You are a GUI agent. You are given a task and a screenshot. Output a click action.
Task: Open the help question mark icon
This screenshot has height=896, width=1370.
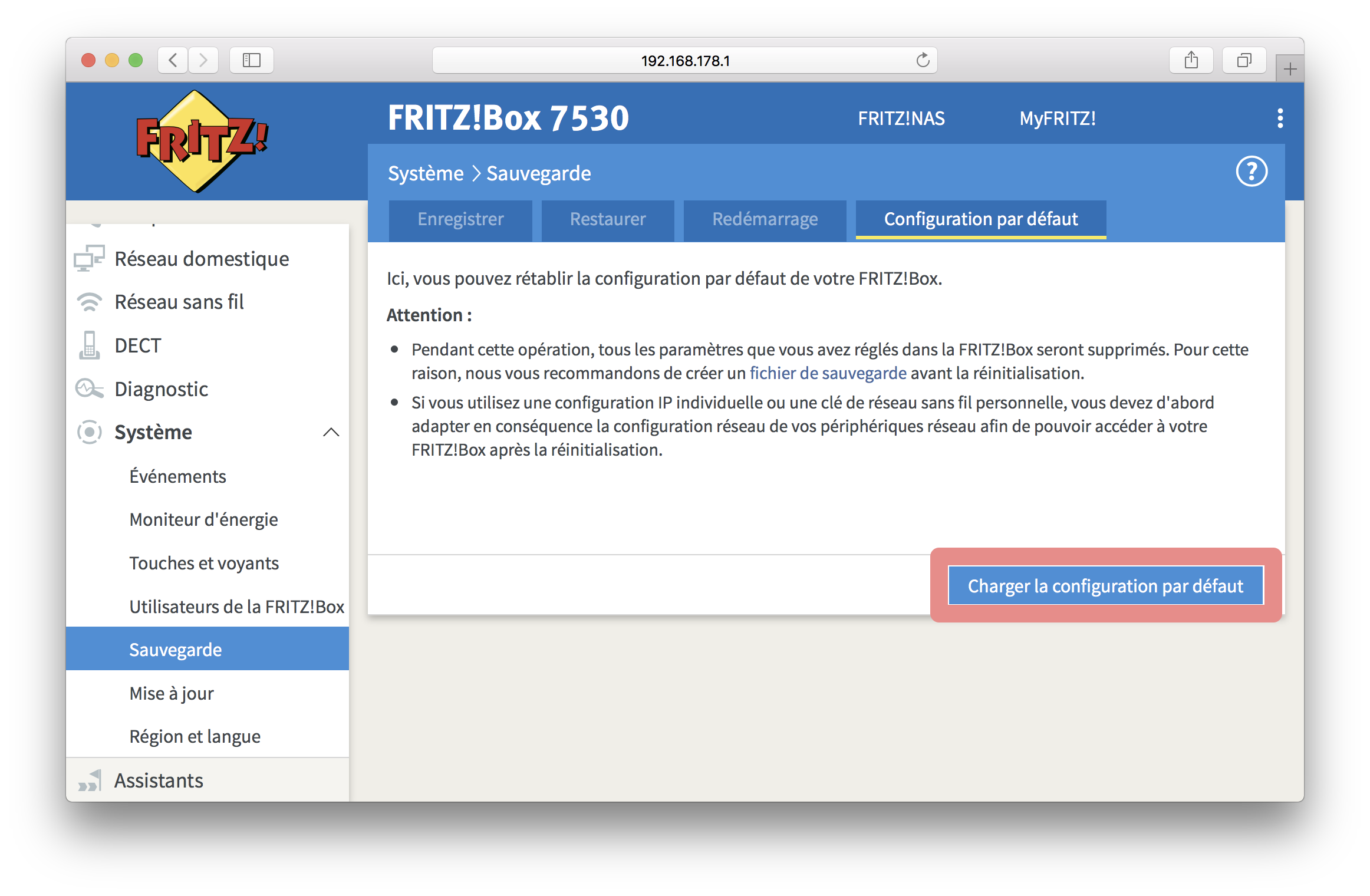pos(1251,172)
